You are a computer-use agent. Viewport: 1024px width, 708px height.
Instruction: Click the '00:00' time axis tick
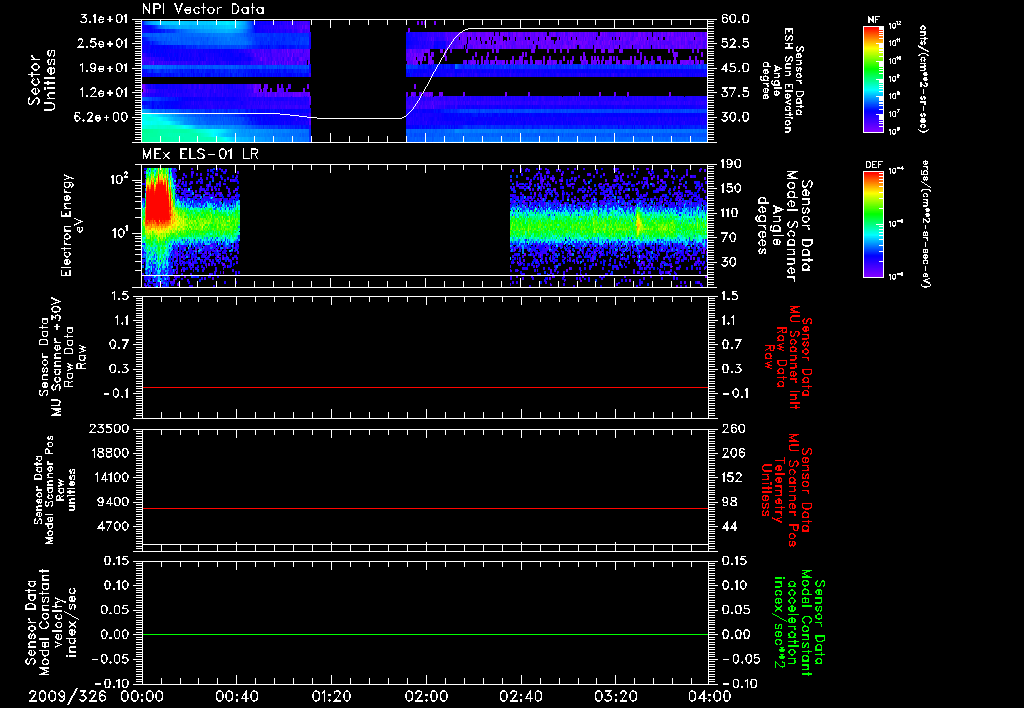pyautogui.click(x=142, y=697)
